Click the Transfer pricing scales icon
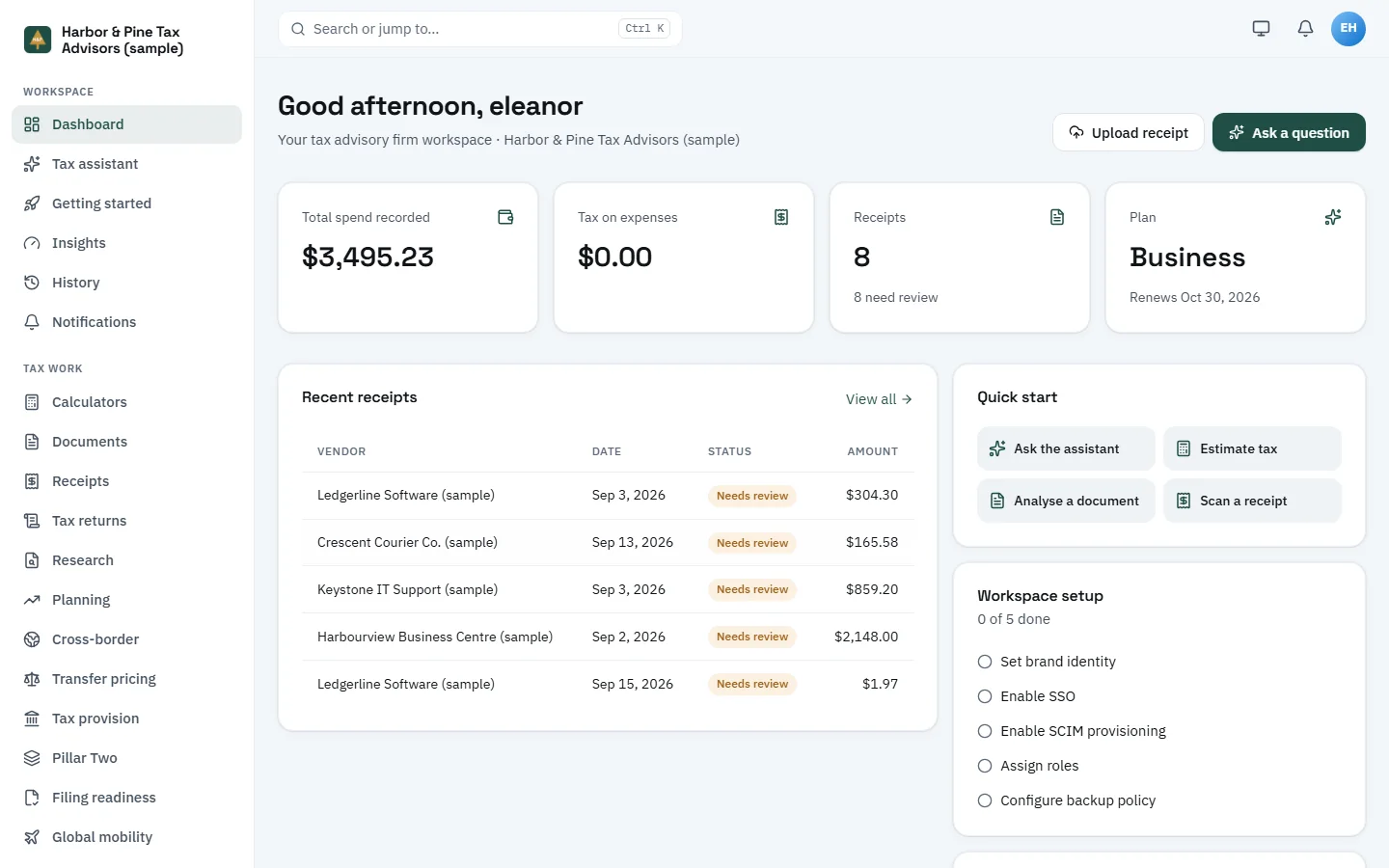The height and width of the screenshot is (868, 1389). [32, 679]
